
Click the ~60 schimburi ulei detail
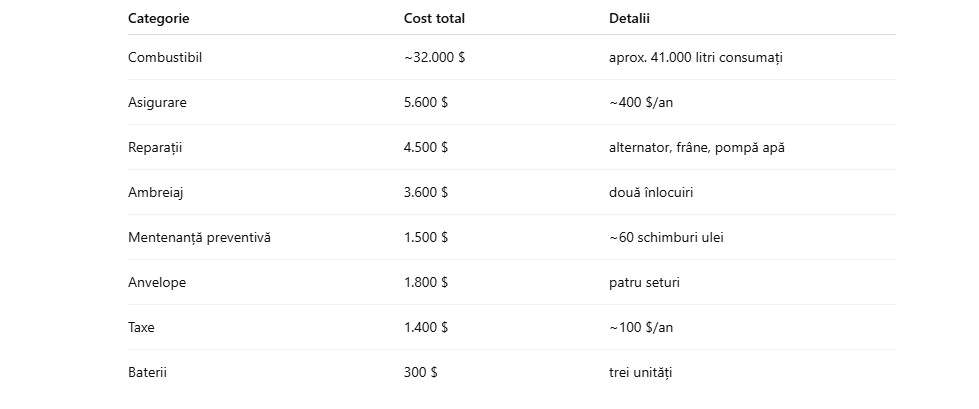tap(666, 237)
